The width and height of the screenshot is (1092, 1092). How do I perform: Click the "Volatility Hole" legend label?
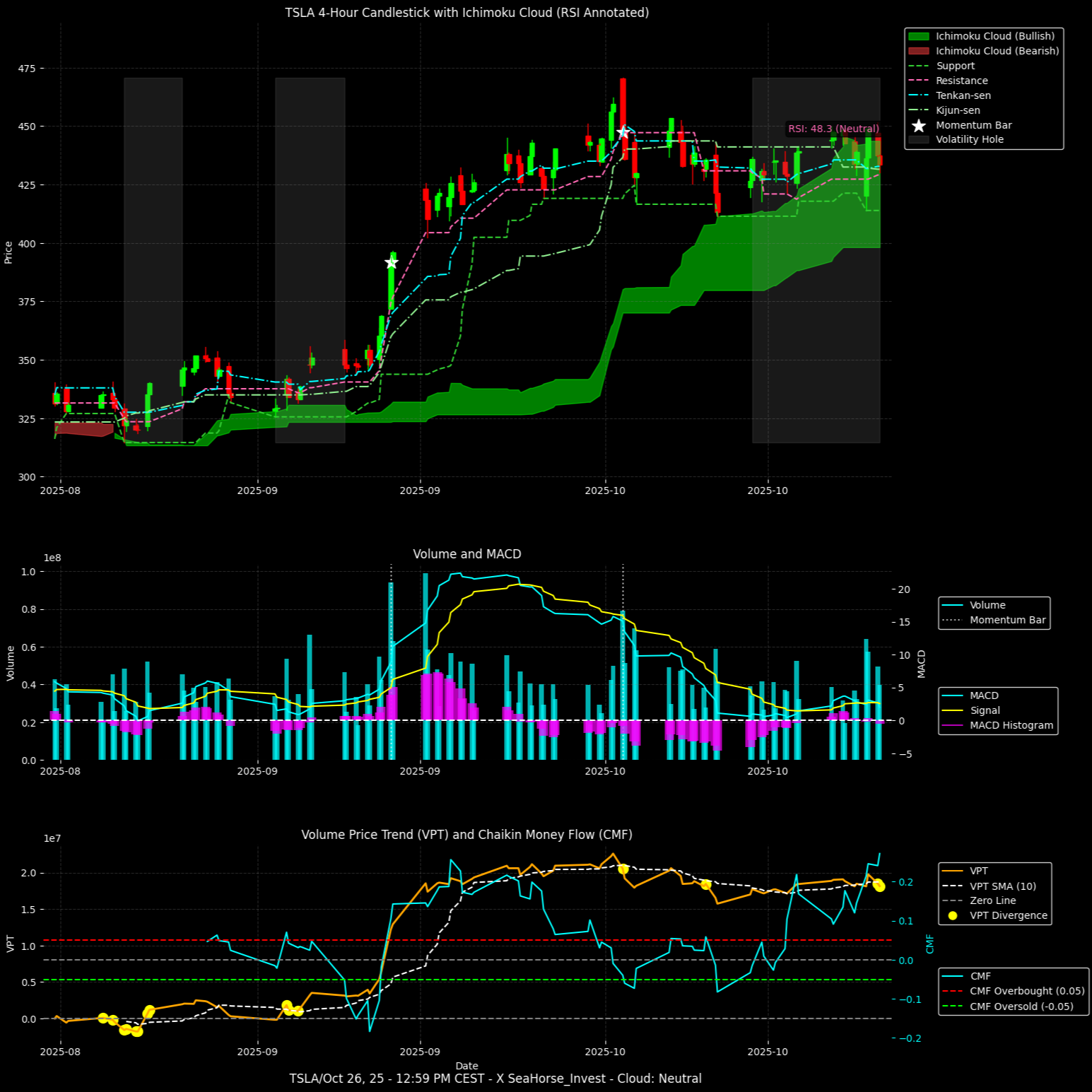pos(970,139)
